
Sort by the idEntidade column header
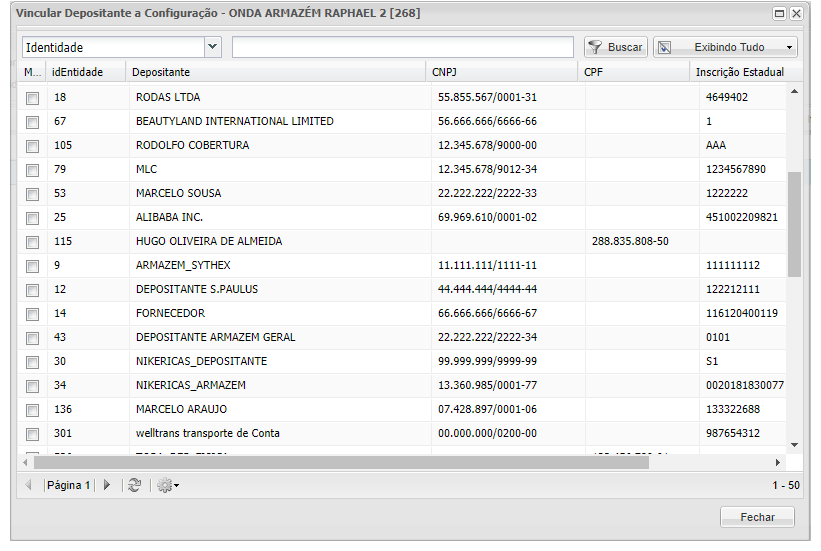86,72
